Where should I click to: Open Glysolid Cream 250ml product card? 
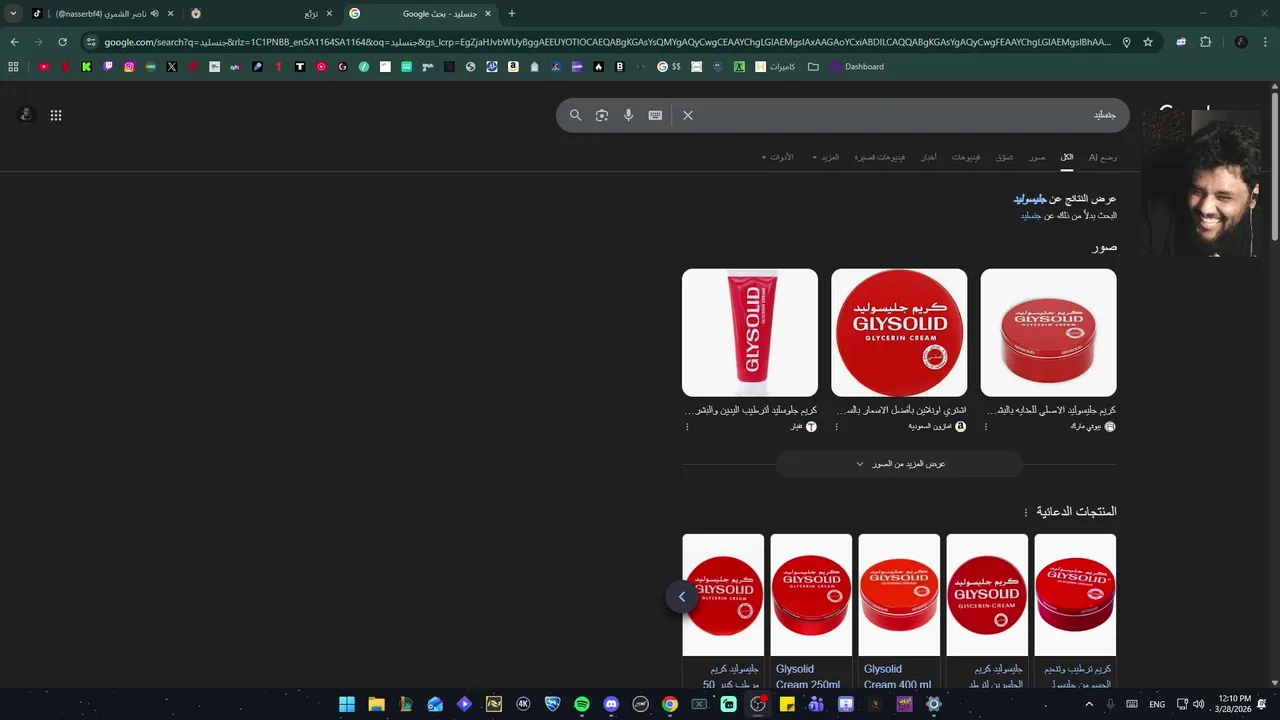pos(811,612)
